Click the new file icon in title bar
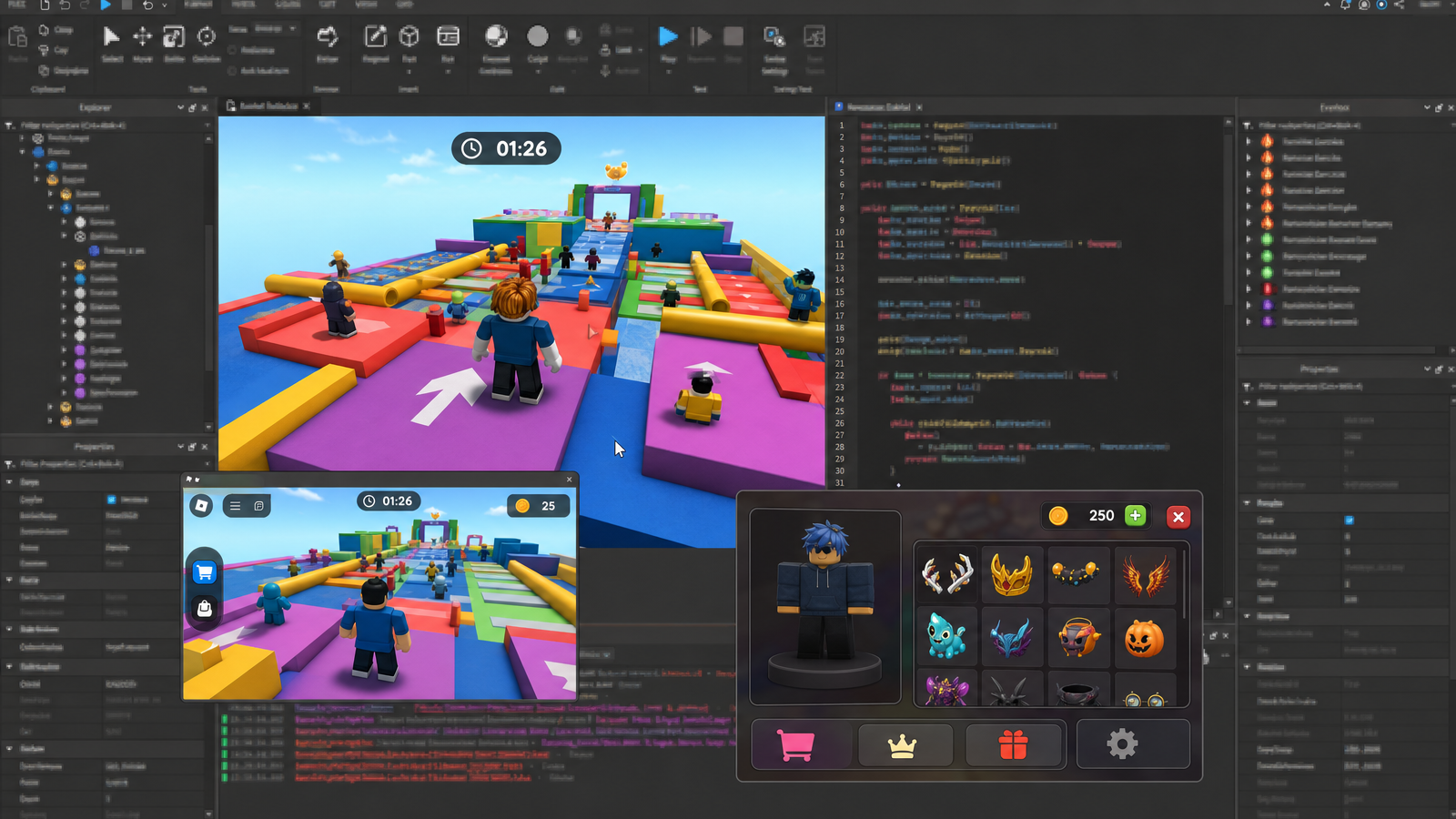1456x819 pixels. pos(45,5)
